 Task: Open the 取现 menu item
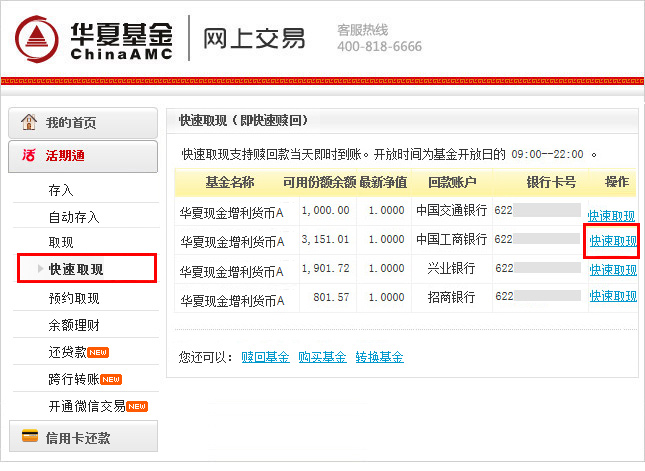(x=61, y=242)
